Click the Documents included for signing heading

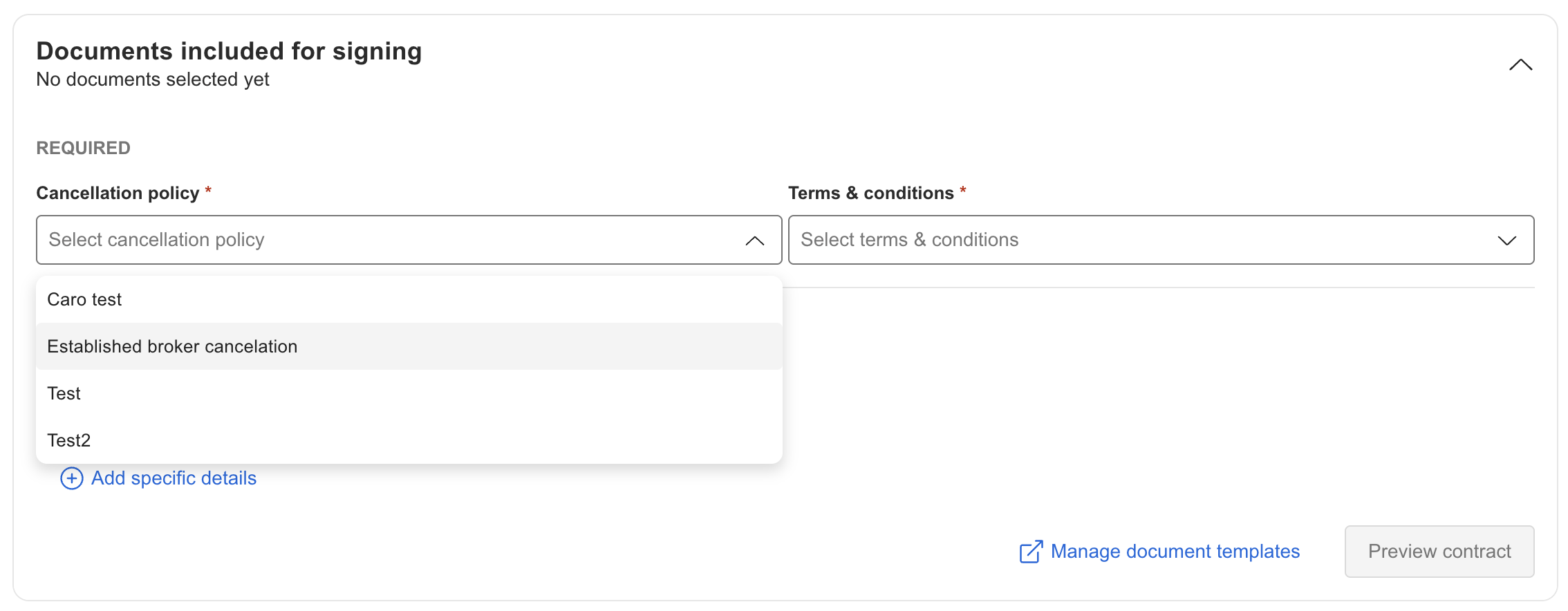pyautogui.click(x=229, y=51)
